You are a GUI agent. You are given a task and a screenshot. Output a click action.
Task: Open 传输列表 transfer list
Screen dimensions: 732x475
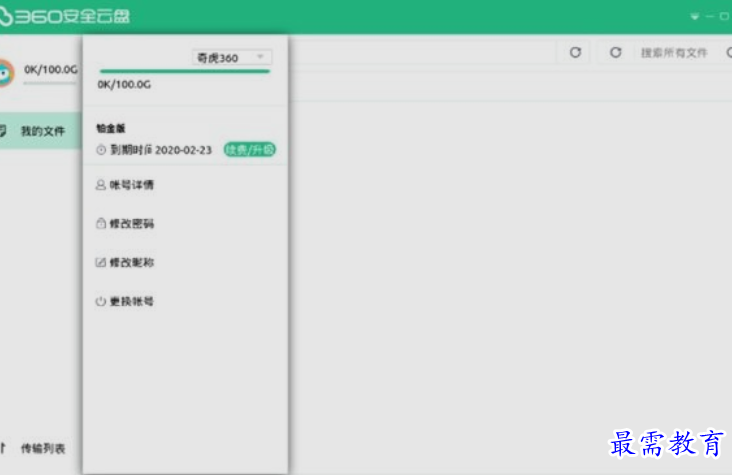pyautogui.click(x=41, y=448)
